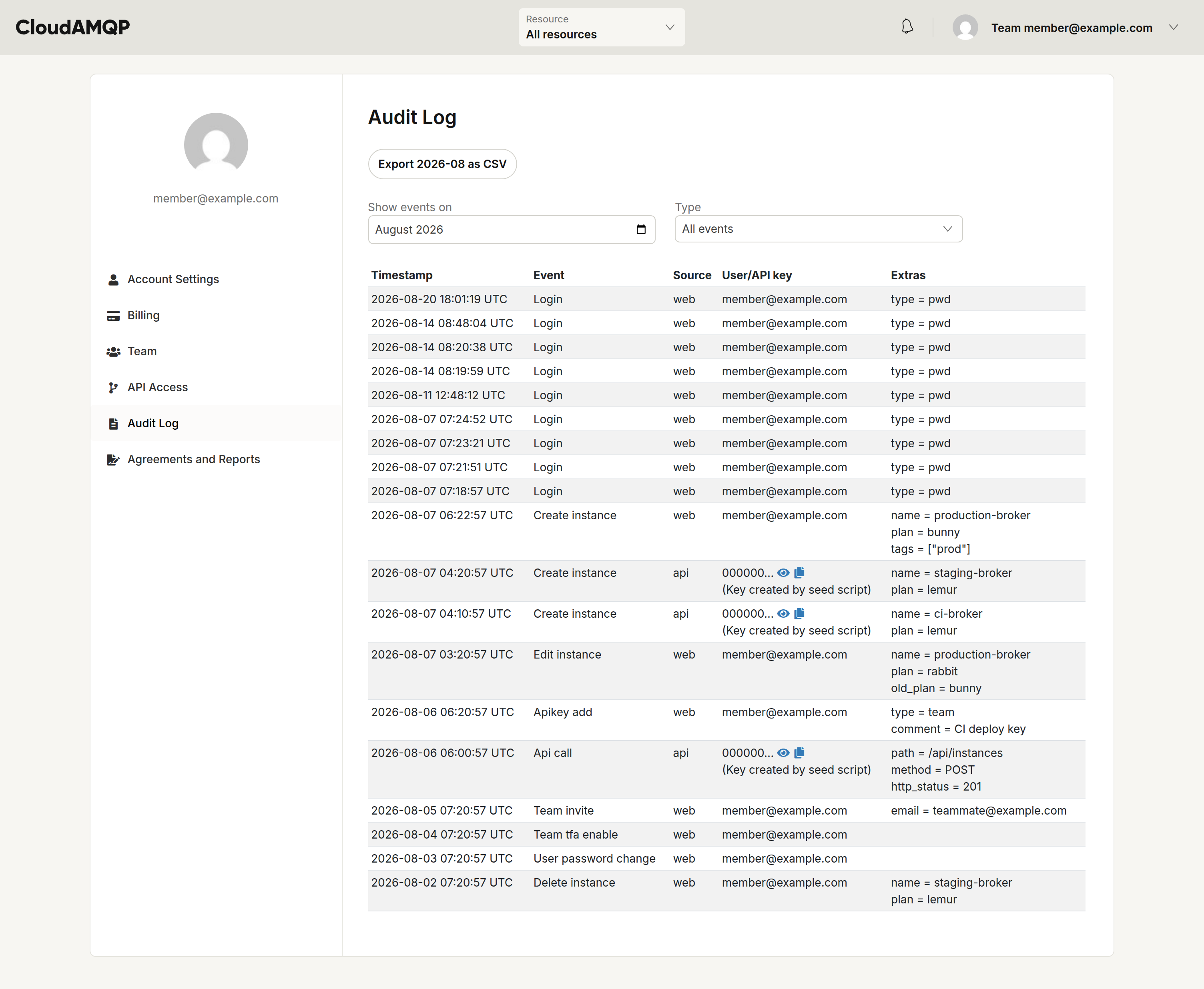Click the API Access branch icon
Screen dimensions: 1204x989
coord(113,388)
